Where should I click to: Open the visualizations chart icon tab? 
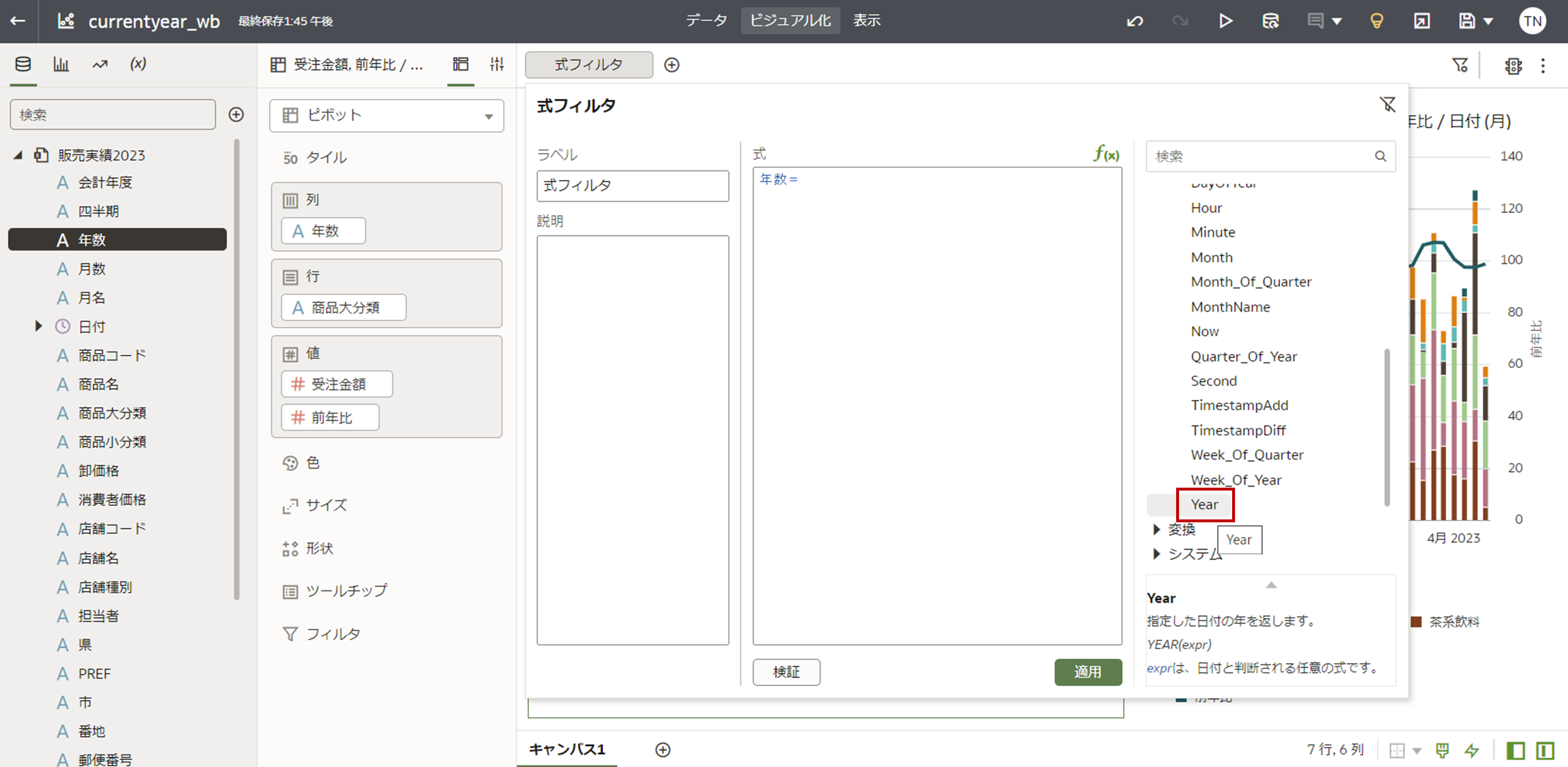tap(61, 65)
